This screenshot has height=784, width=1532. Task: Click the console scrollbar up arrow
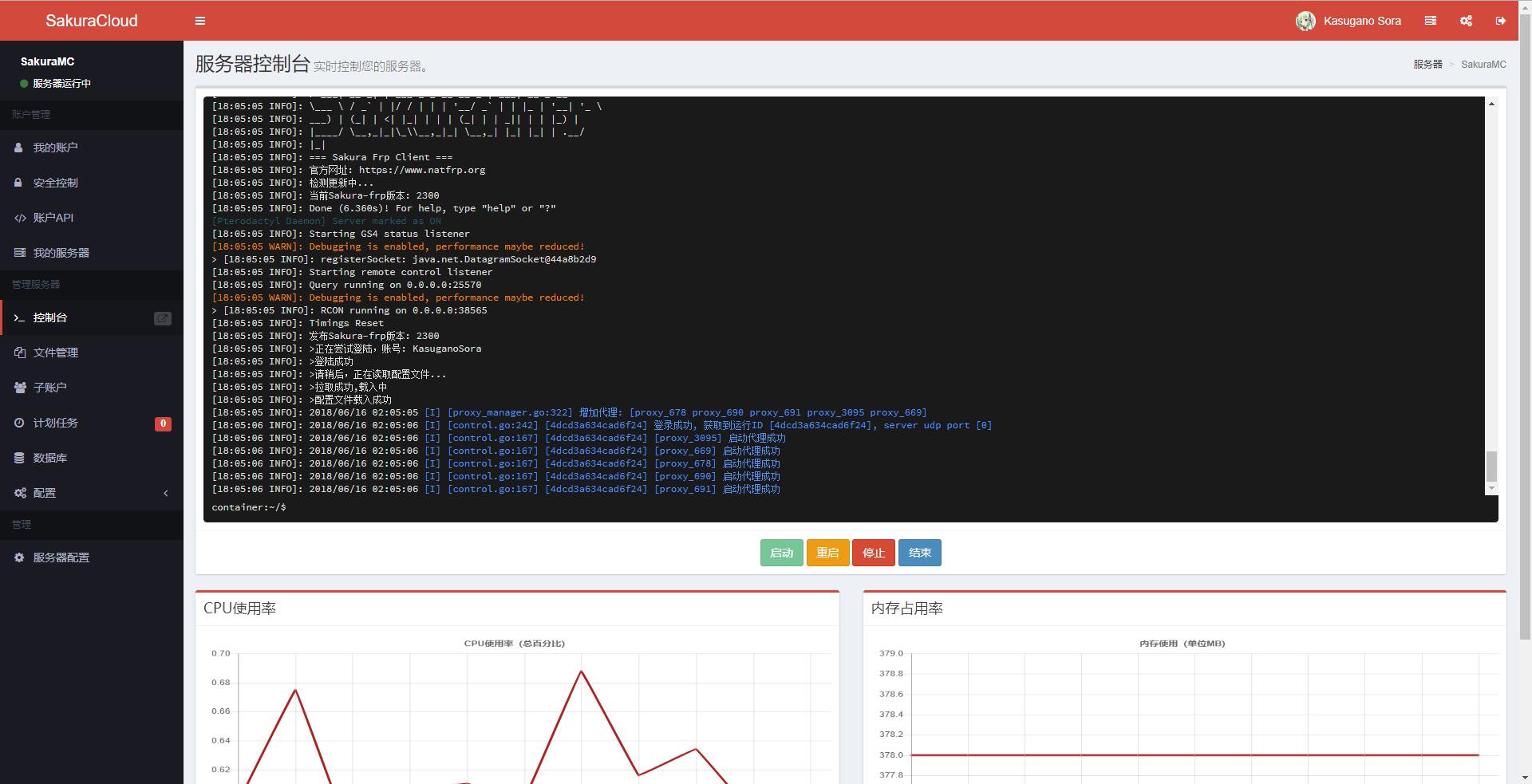point(1491,104)
